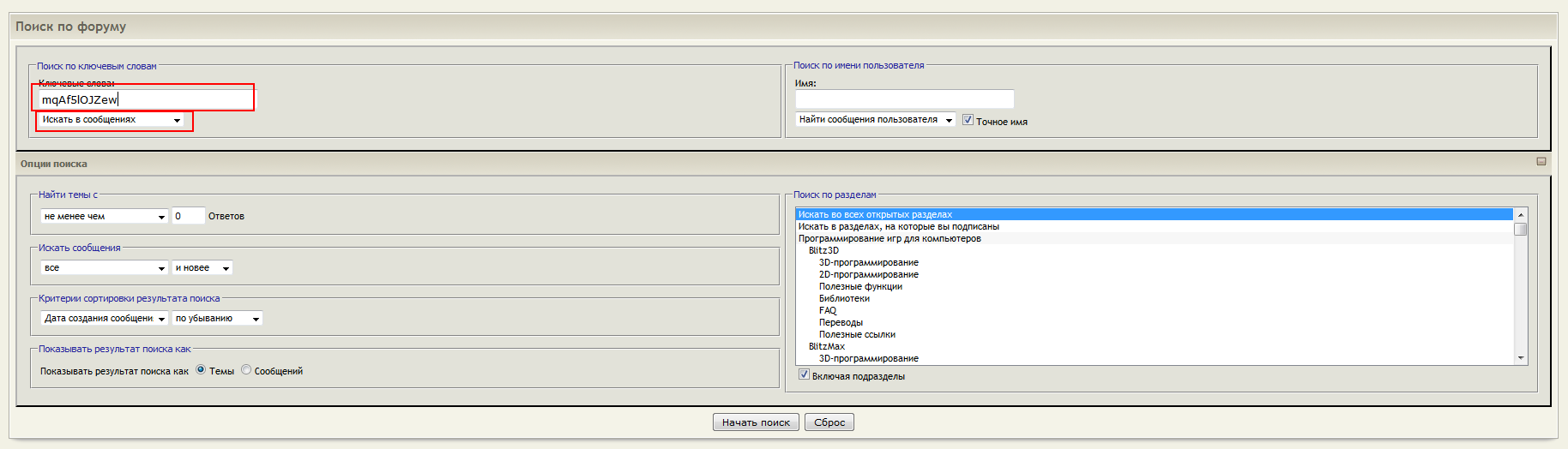Select Искать во всех открытых разделах item
Viewport: 1568px width, 449px height.
pyautogui.click(x=875, y=214)
